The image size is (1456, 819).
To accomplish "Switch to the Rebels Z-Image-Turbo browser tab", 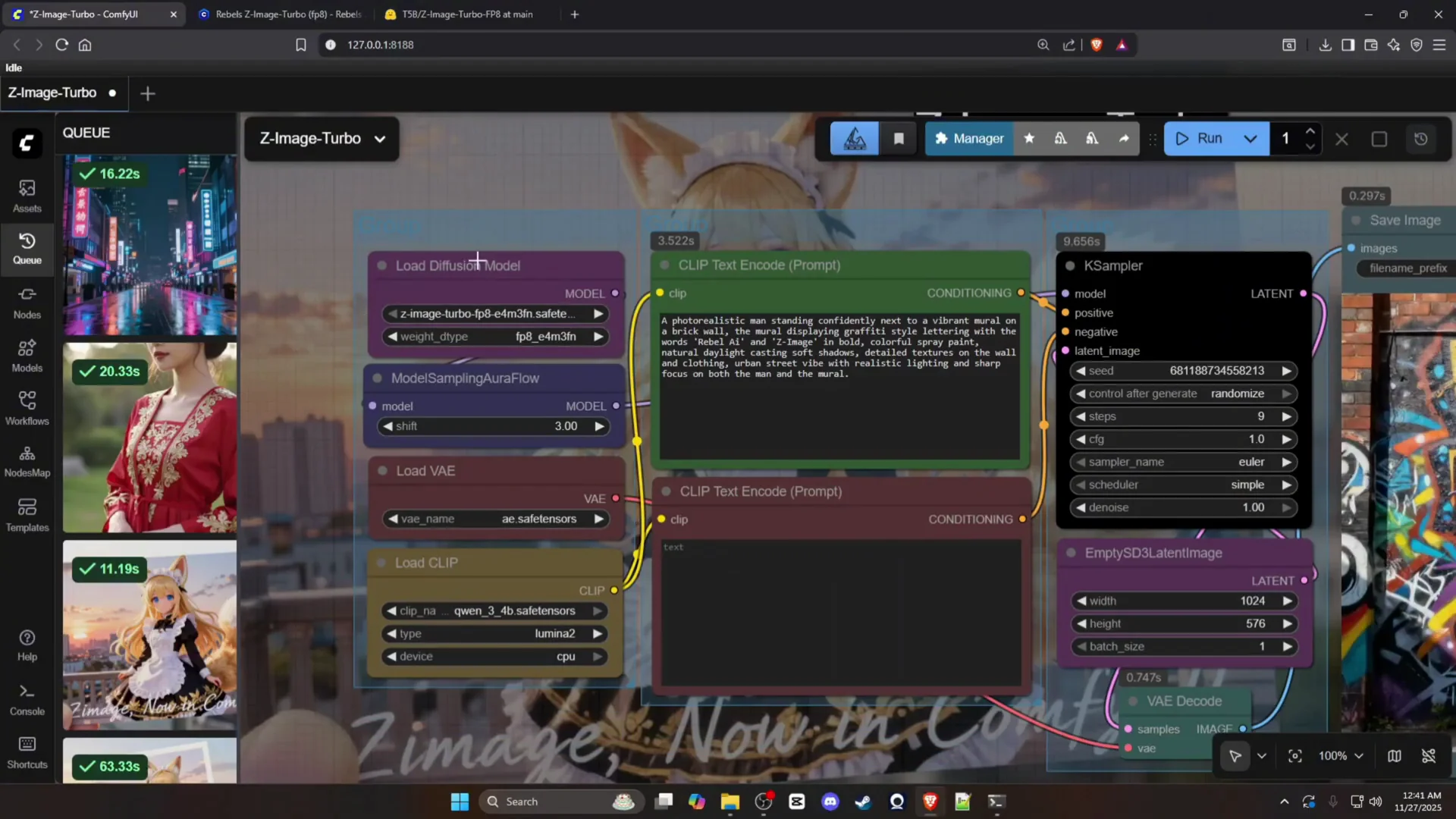I will pyautogui.click(x=281, y=14).
